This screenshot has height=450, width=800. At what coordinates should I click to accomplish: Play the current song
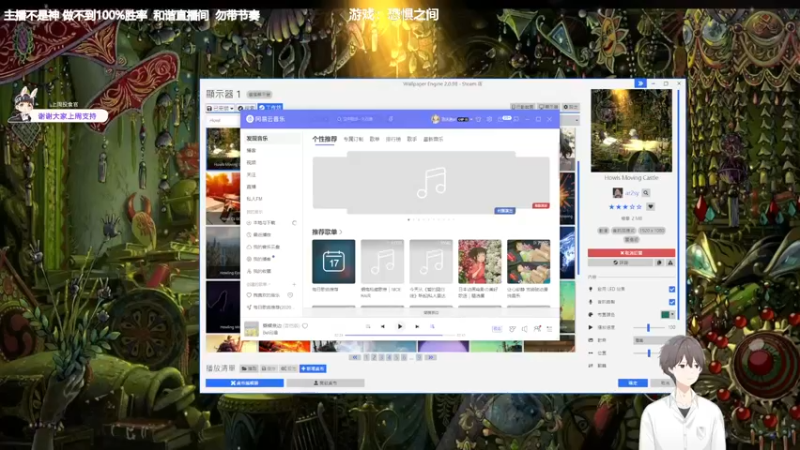(399, 327)
